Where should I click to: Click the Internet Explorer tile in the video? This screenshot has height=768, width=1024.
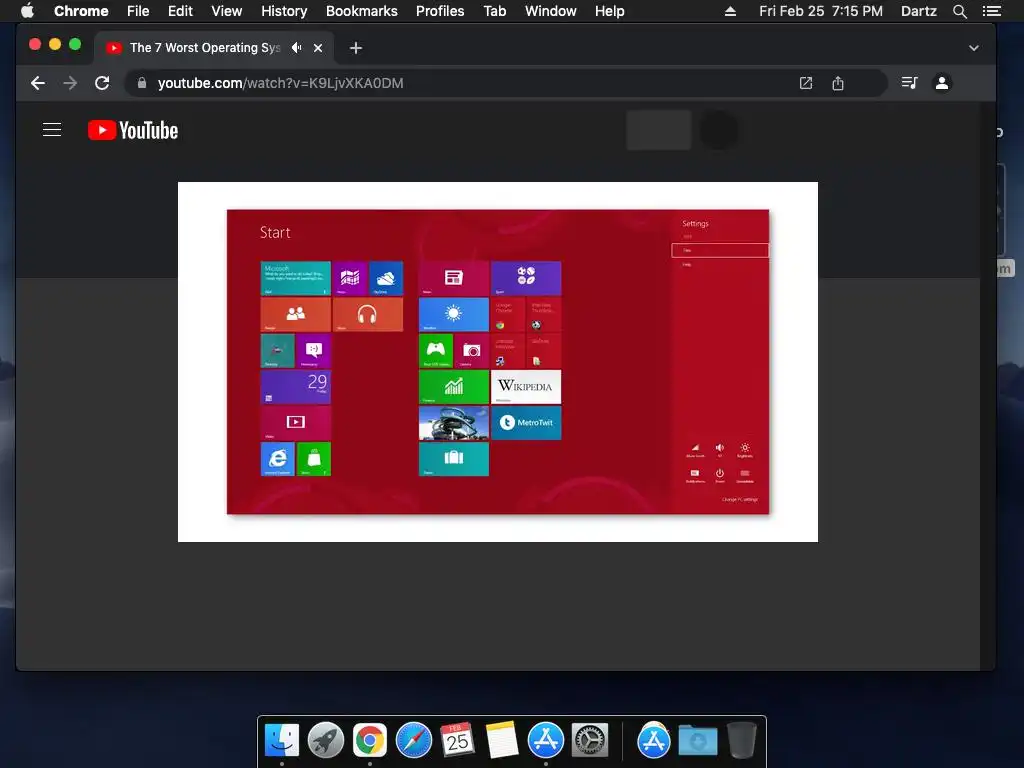point(278,458)
